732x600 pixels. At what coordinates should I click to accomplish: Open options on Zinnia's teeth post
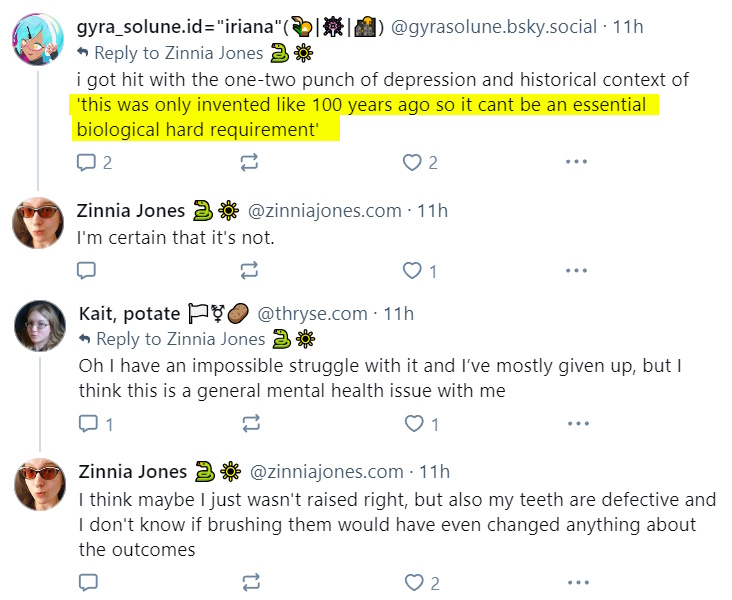coord(578,582)
